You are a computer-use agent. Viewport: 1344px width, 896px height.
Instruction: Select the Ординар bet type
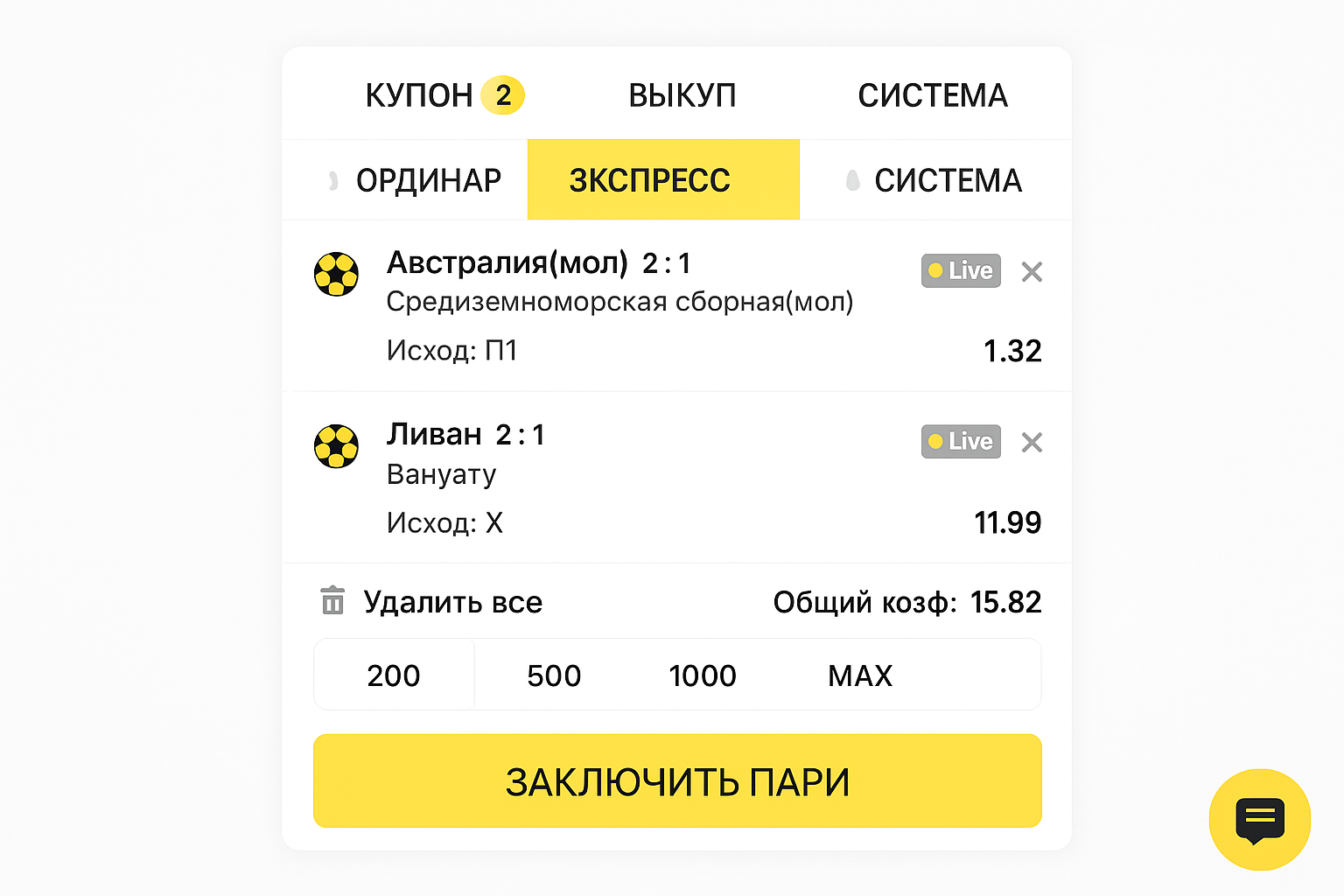pyautogui.click(x=427, y=181)
